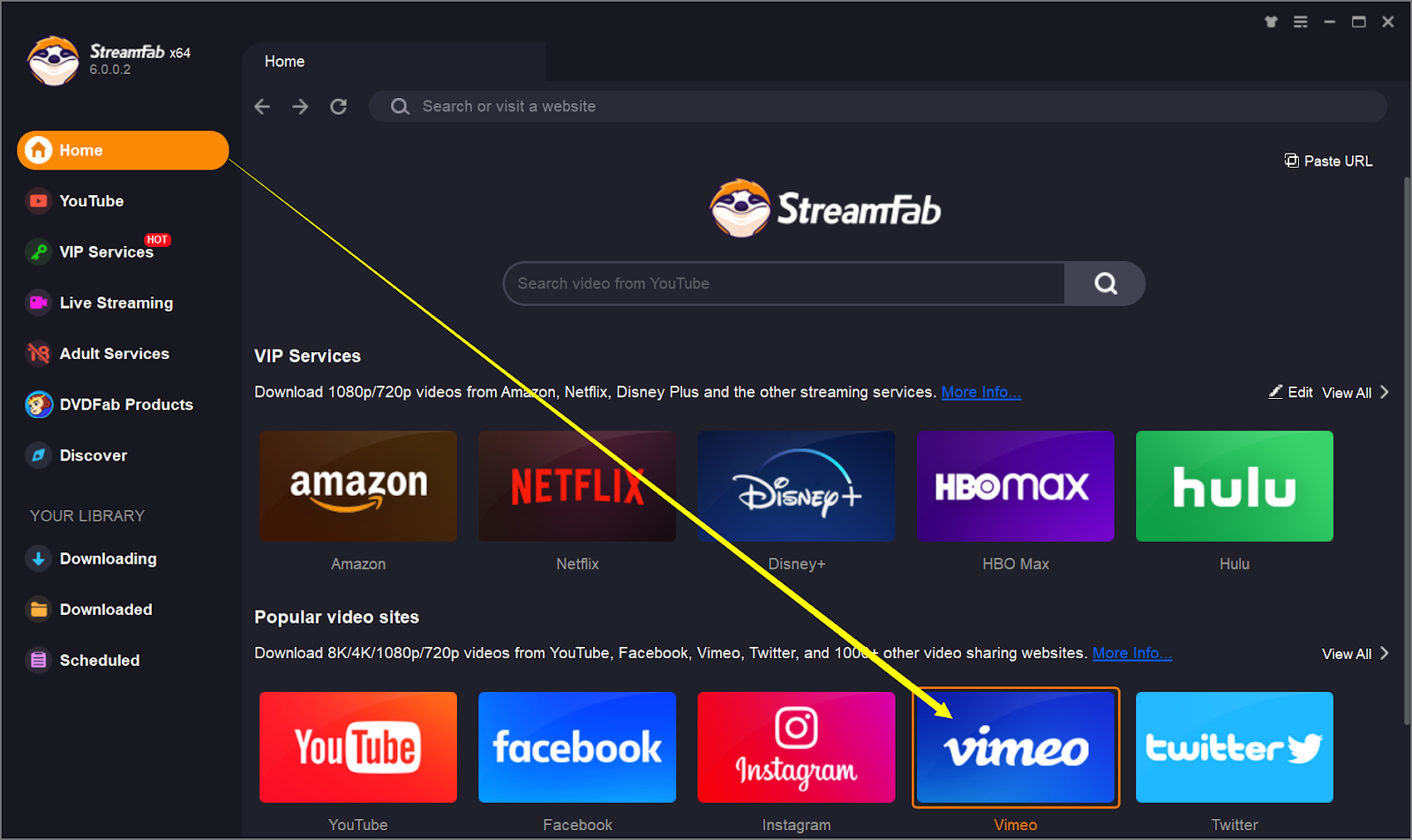
Task: Click the YouTube play icon in sidebar
Action: (x=39, y=201)
